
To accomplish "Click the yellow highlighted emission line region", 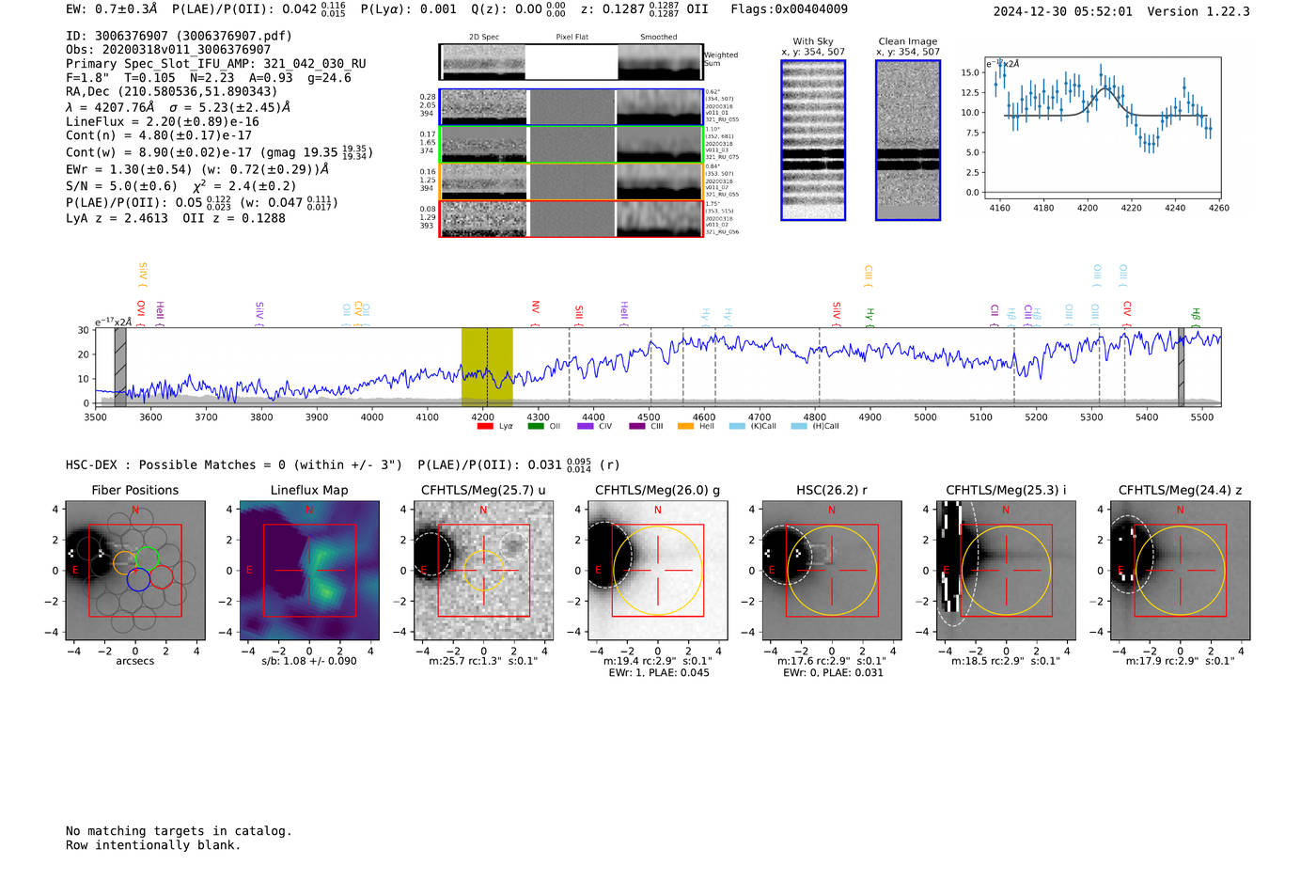I will (487, 367).
